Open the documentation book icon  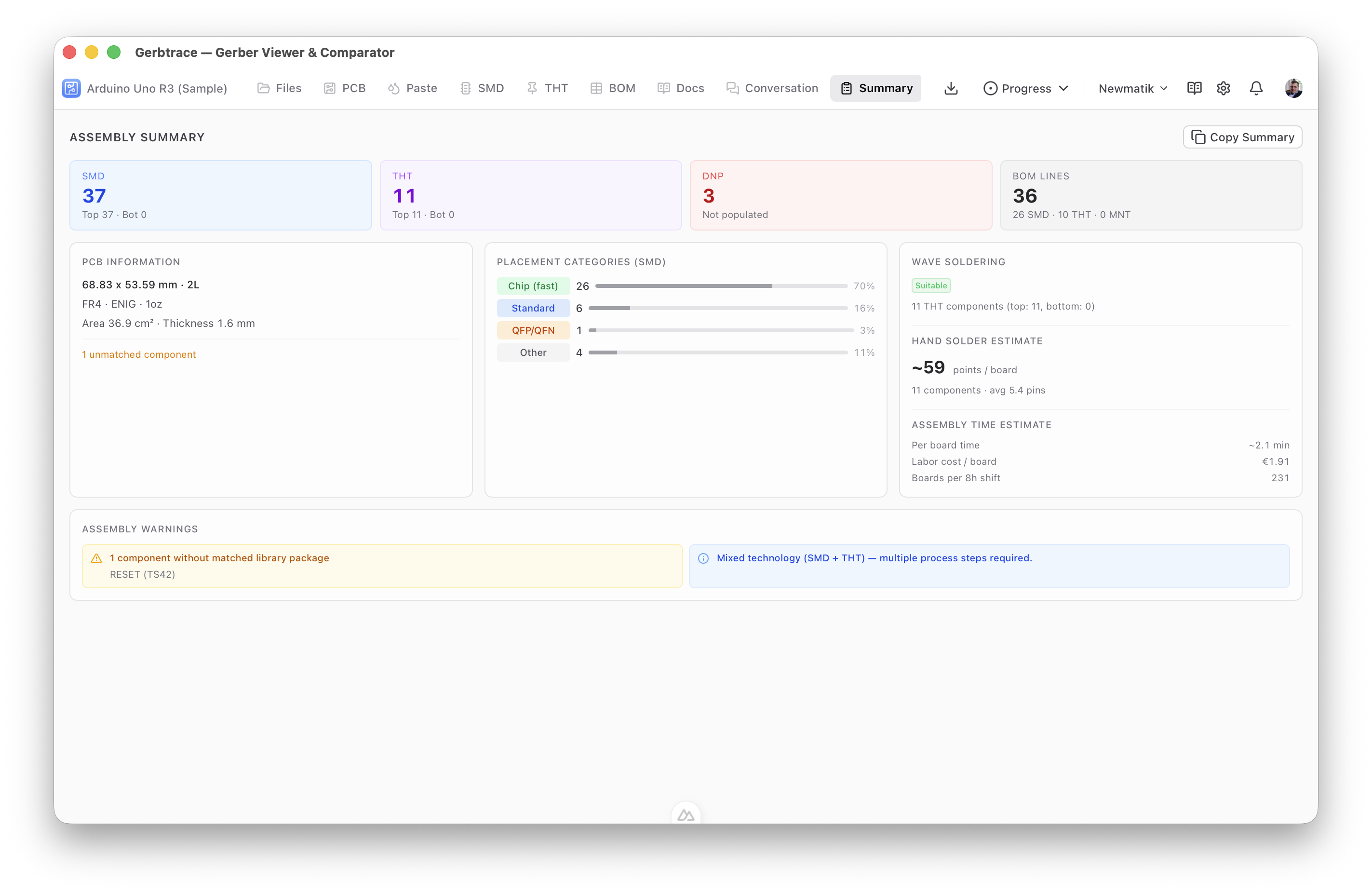(x=1195, y=88)
